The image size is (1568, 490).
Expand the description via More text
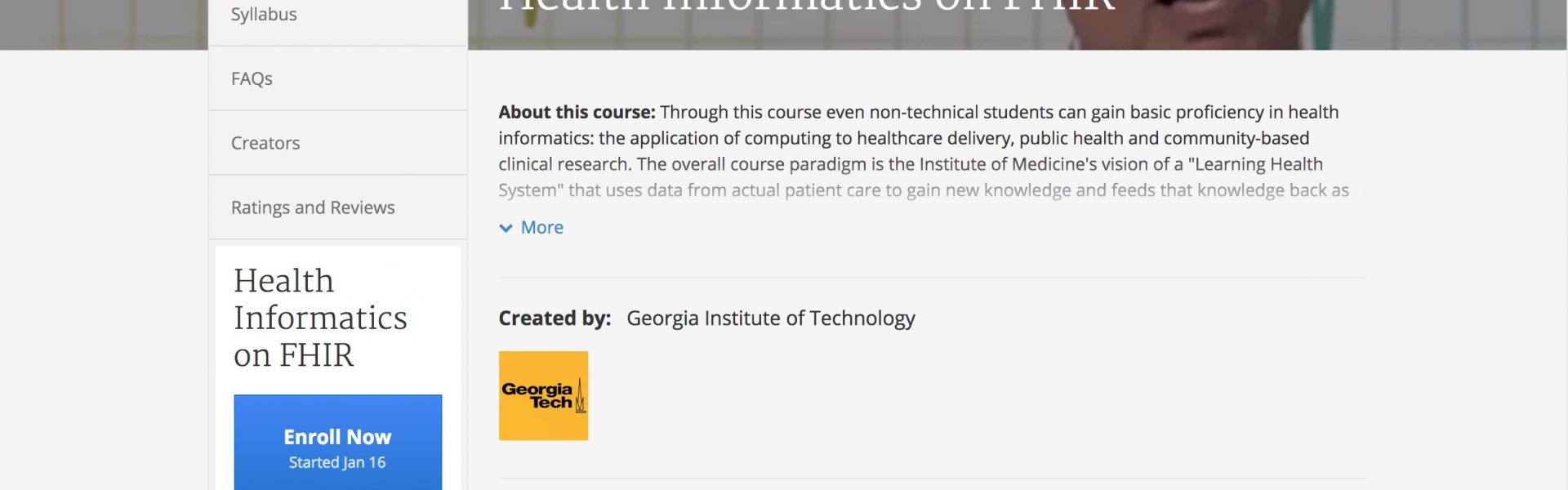click(x=542, y=227)
